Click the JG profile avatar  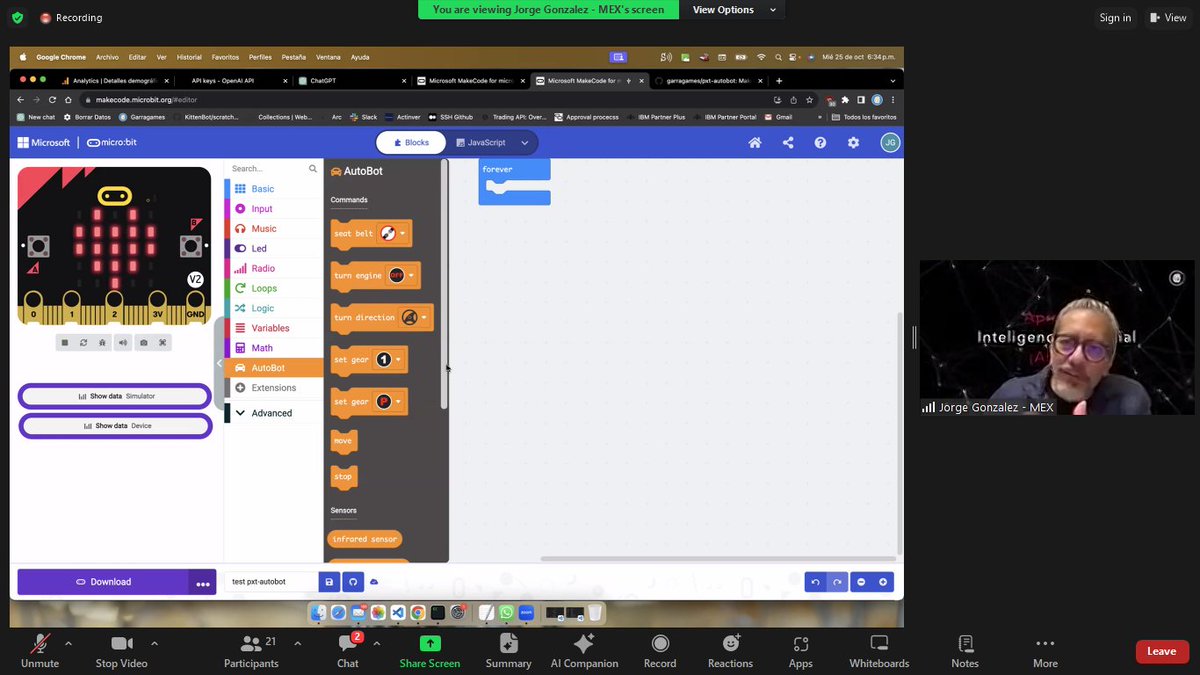point(890,143)
